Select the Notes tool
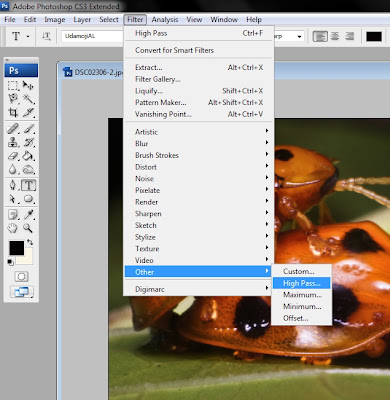The height and width of the screenshot is (400, 390). 13,214
